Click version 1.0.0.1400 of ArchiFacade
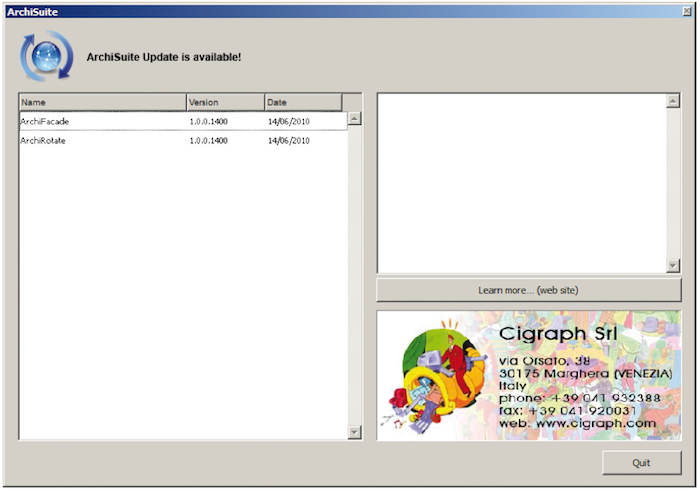 point(208,121)
